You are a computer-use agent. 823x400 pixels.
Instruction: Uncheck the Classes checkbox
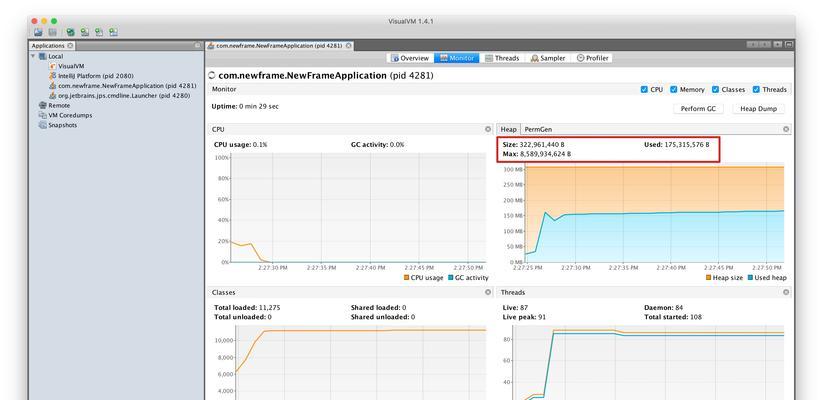[x=715, y=90]
